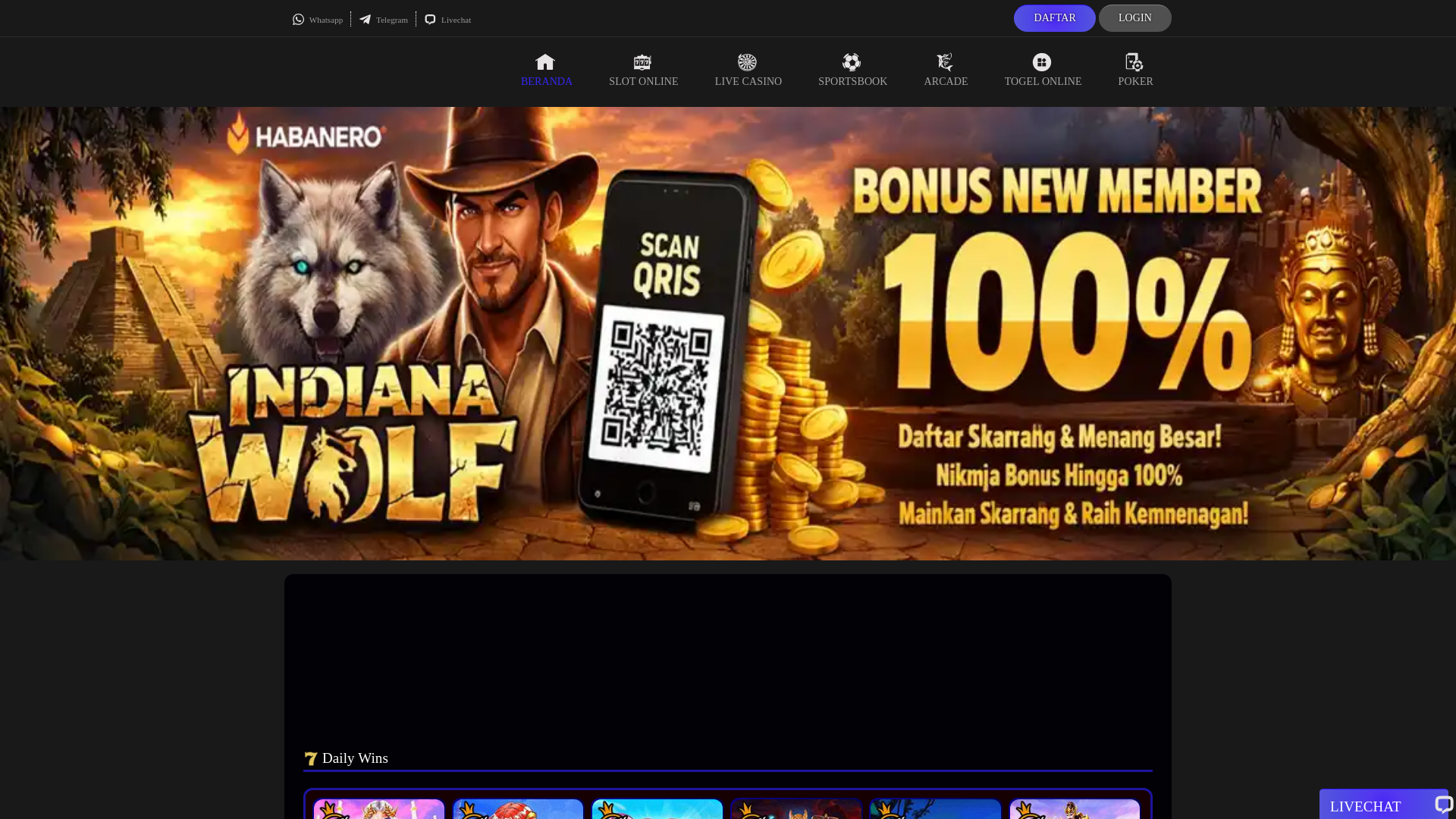
Task: Open Sportsbook soccer ball icon
Action: (852, 62)
